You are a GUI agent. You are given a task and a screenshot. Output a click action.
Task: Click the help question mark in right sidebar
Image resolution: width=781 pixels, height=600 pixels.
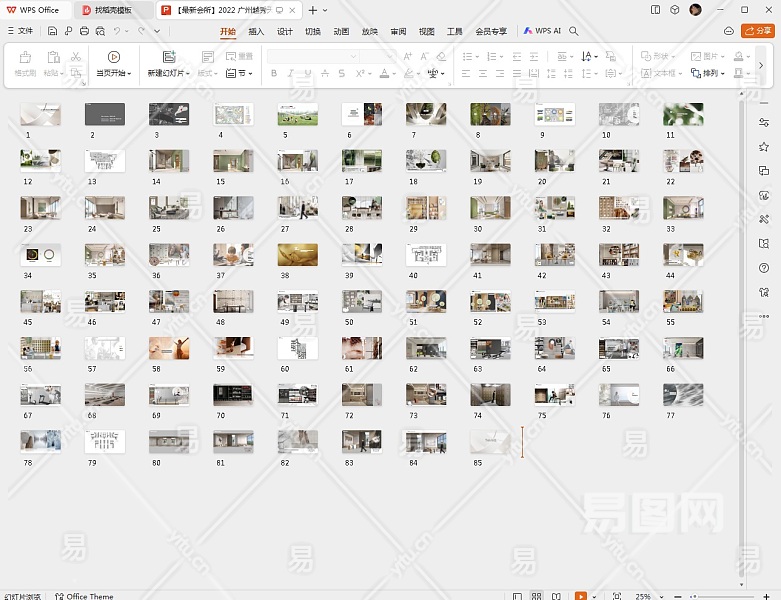[764, 268]
